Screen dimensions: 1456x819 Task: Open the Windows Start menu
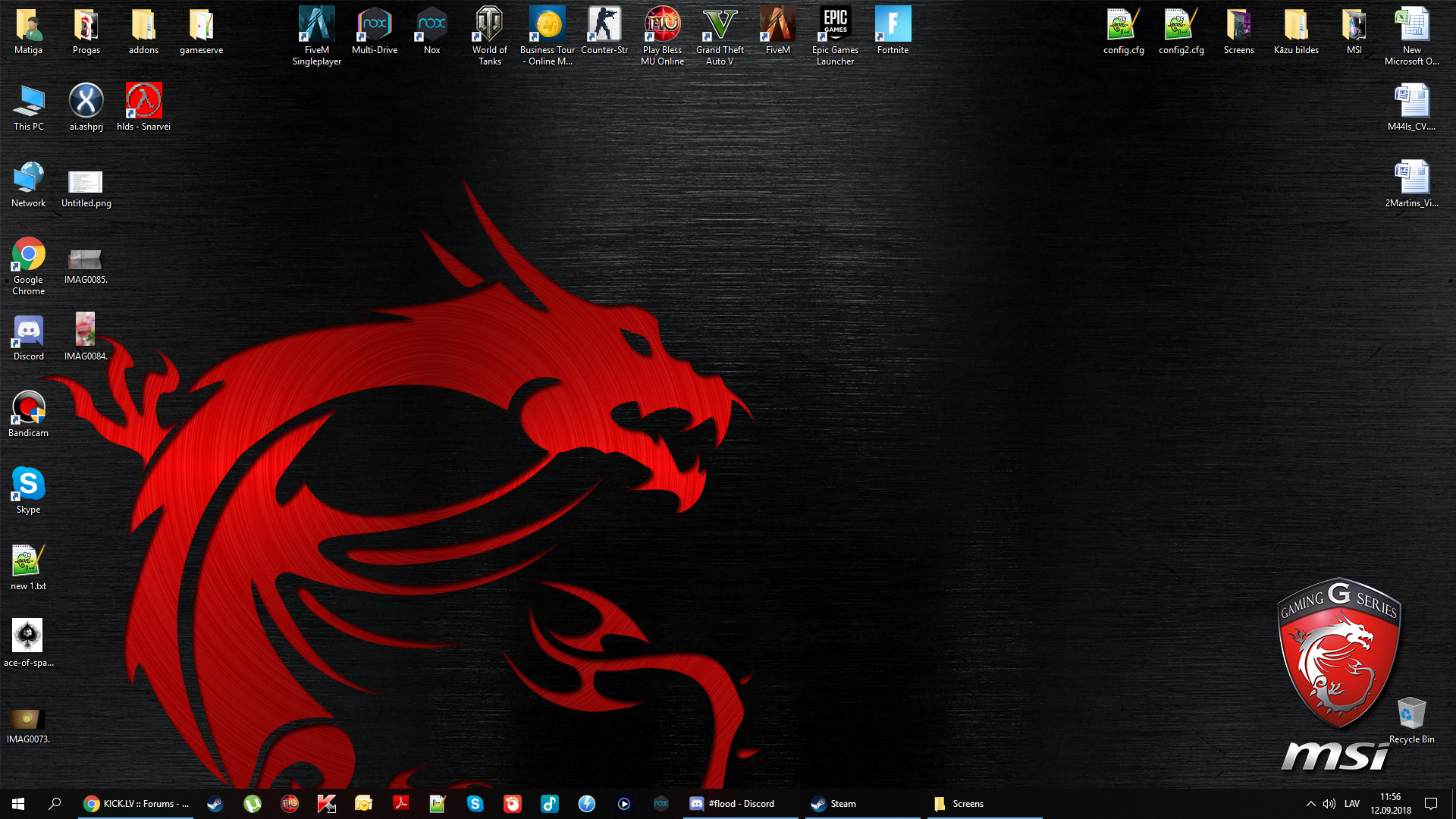(x=18, y=804)
